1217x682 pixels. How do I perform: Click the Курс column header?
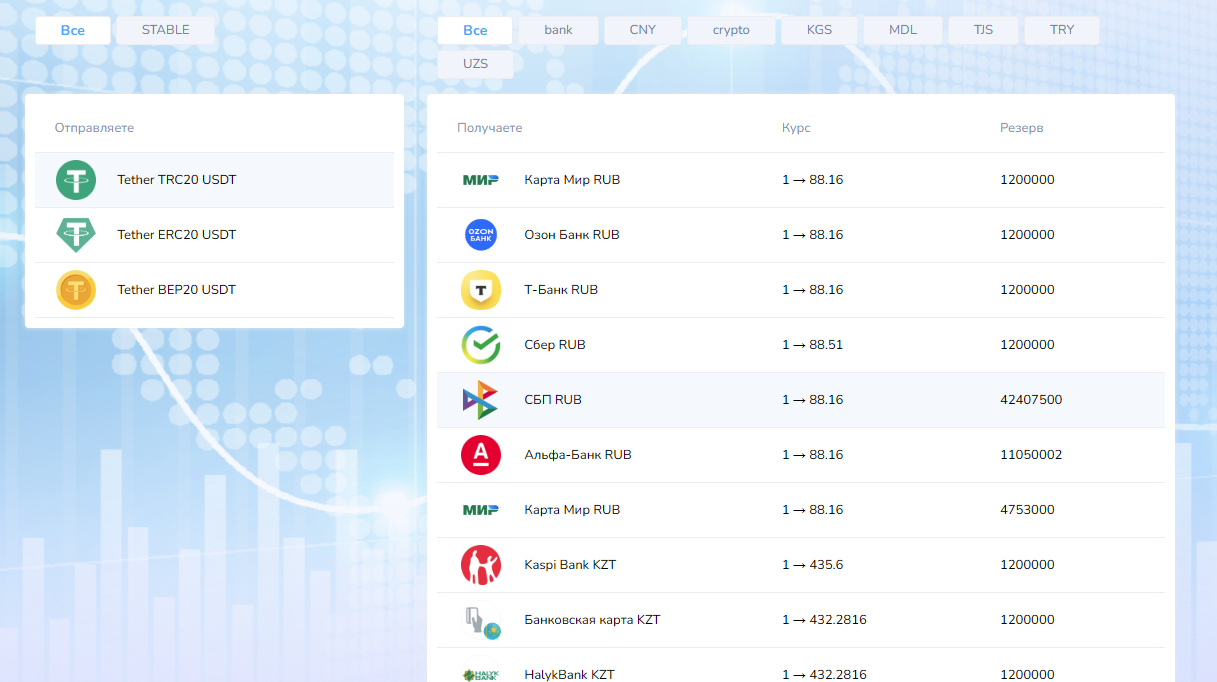[796, 128]
